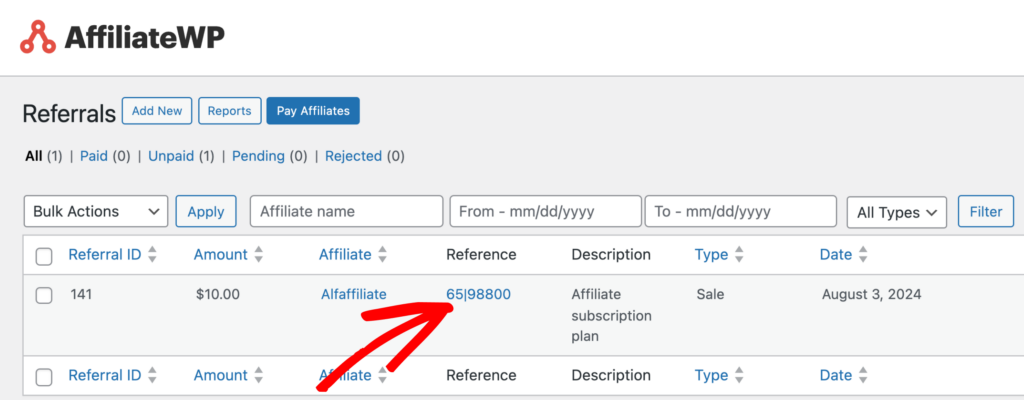The width and height of the screenshot is (1024, 400).
Task: Sort using the footer Type arrows
Action: coord(739,376)
